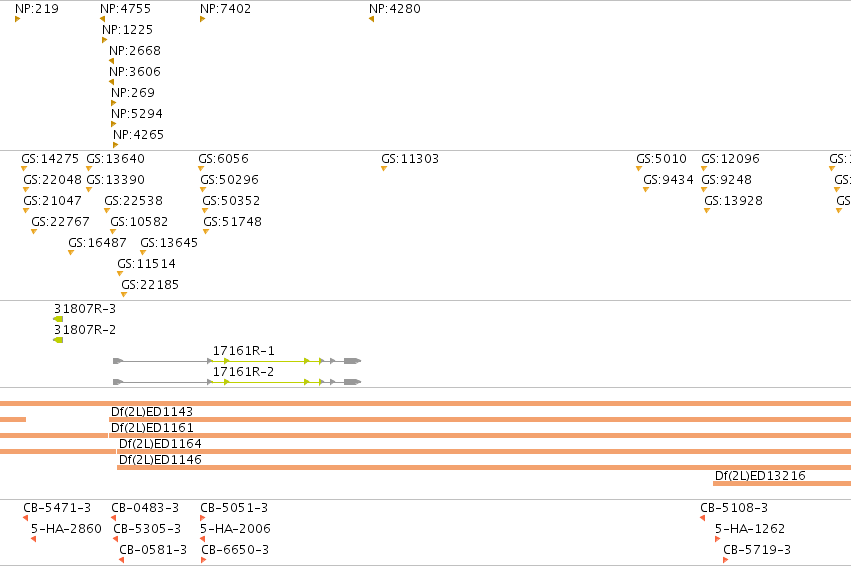Click CB-5719-3 feature label

pos(757,550)
